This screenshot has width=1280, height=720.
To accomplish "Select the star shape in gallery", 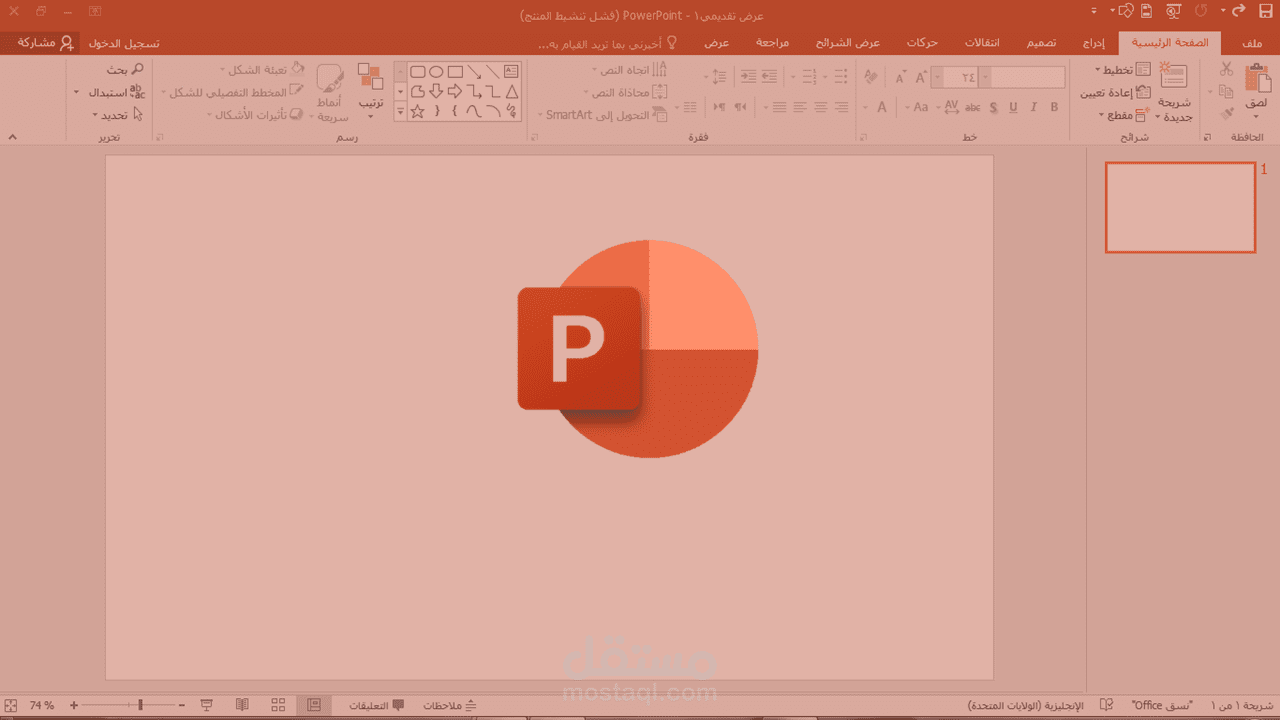I will tap(418, 111).
